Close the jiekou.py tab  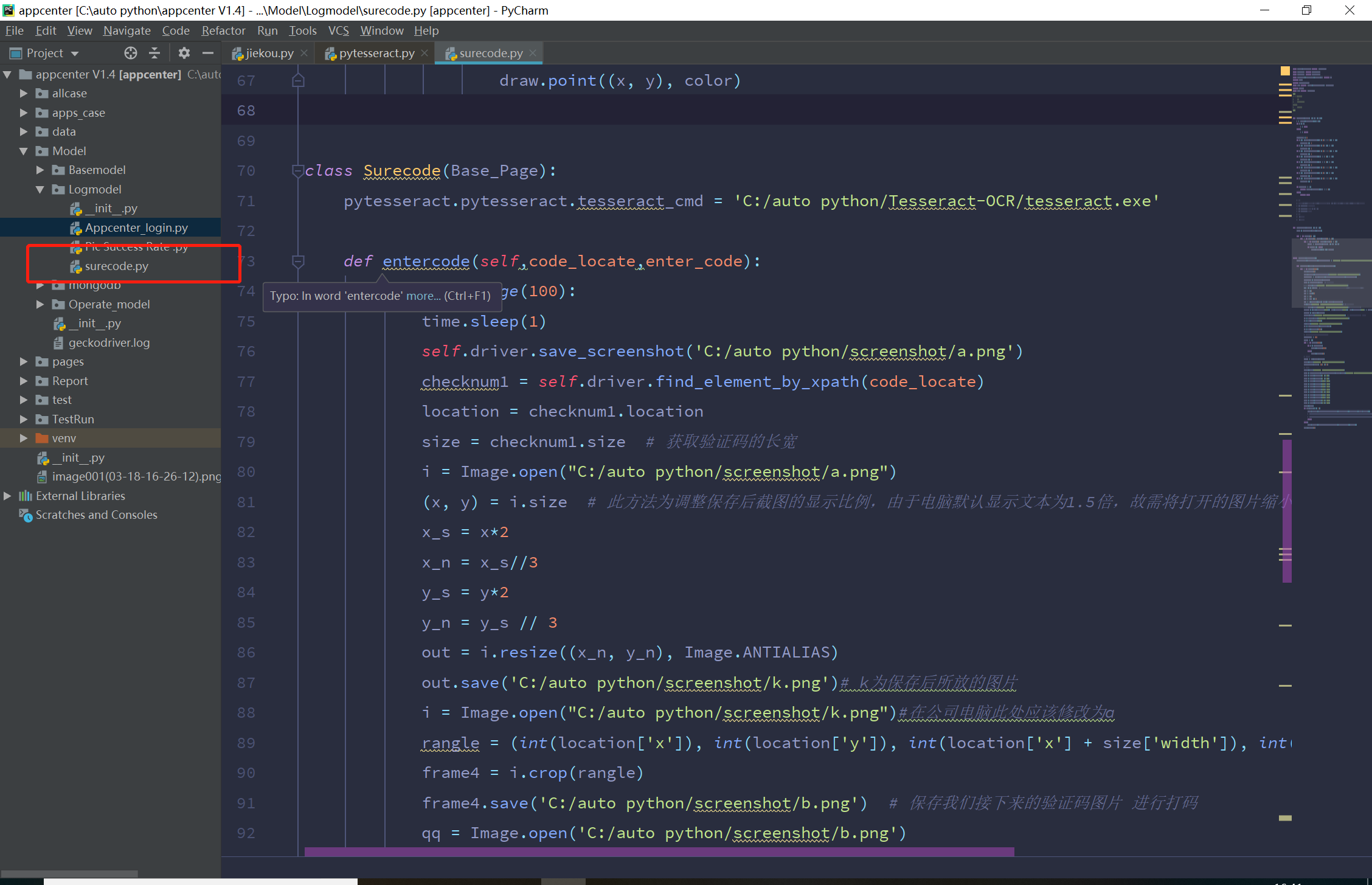(304, 53)
